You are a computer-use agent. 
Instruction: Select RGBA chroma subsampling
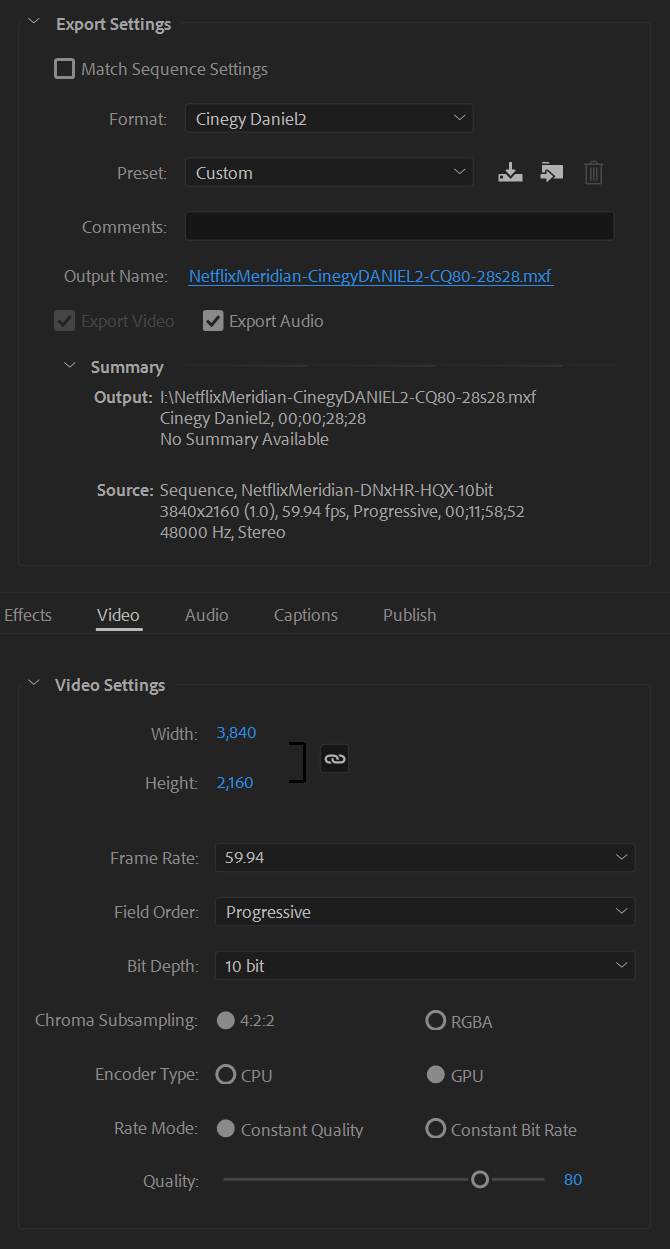[x=435, y=1021]
